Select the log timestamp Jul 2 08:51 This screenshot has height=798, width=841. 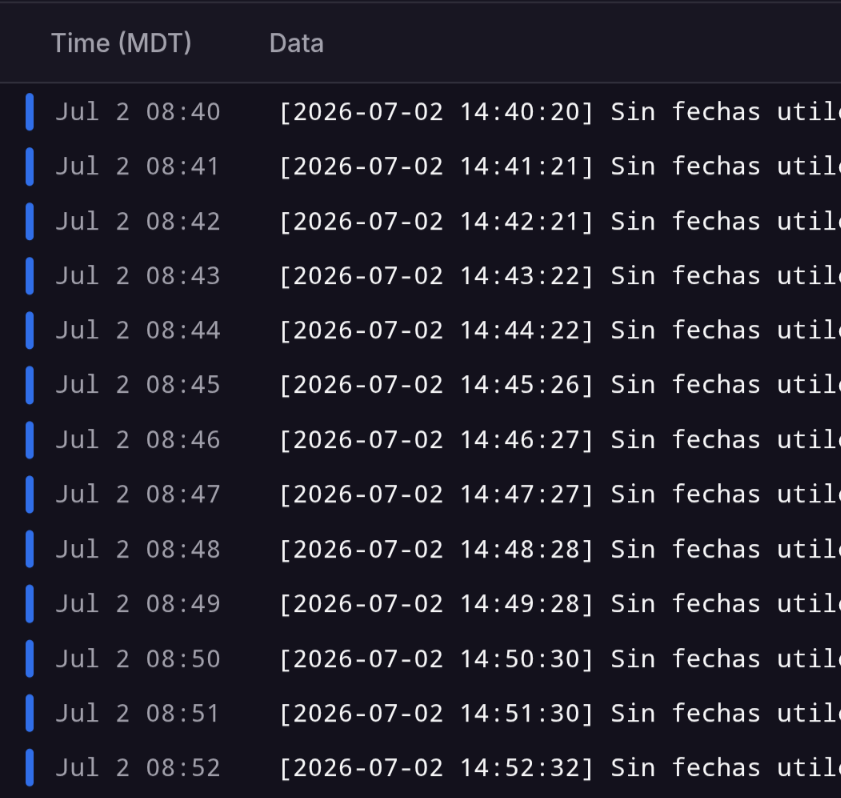click(138, 713)
